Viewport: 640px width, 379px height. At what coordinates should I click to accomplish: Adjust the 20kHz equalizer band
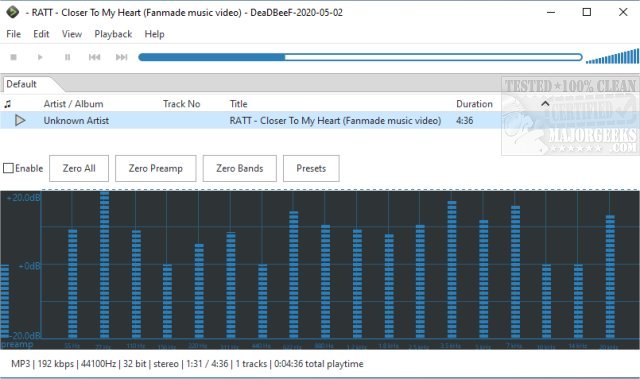[610, 277]
